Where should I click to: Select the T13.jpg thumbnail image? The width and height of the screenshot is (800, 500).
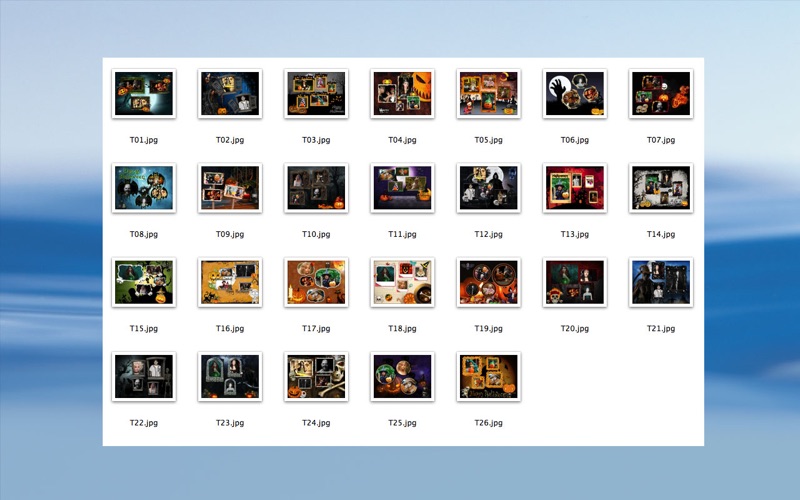(x=575, y=188)
